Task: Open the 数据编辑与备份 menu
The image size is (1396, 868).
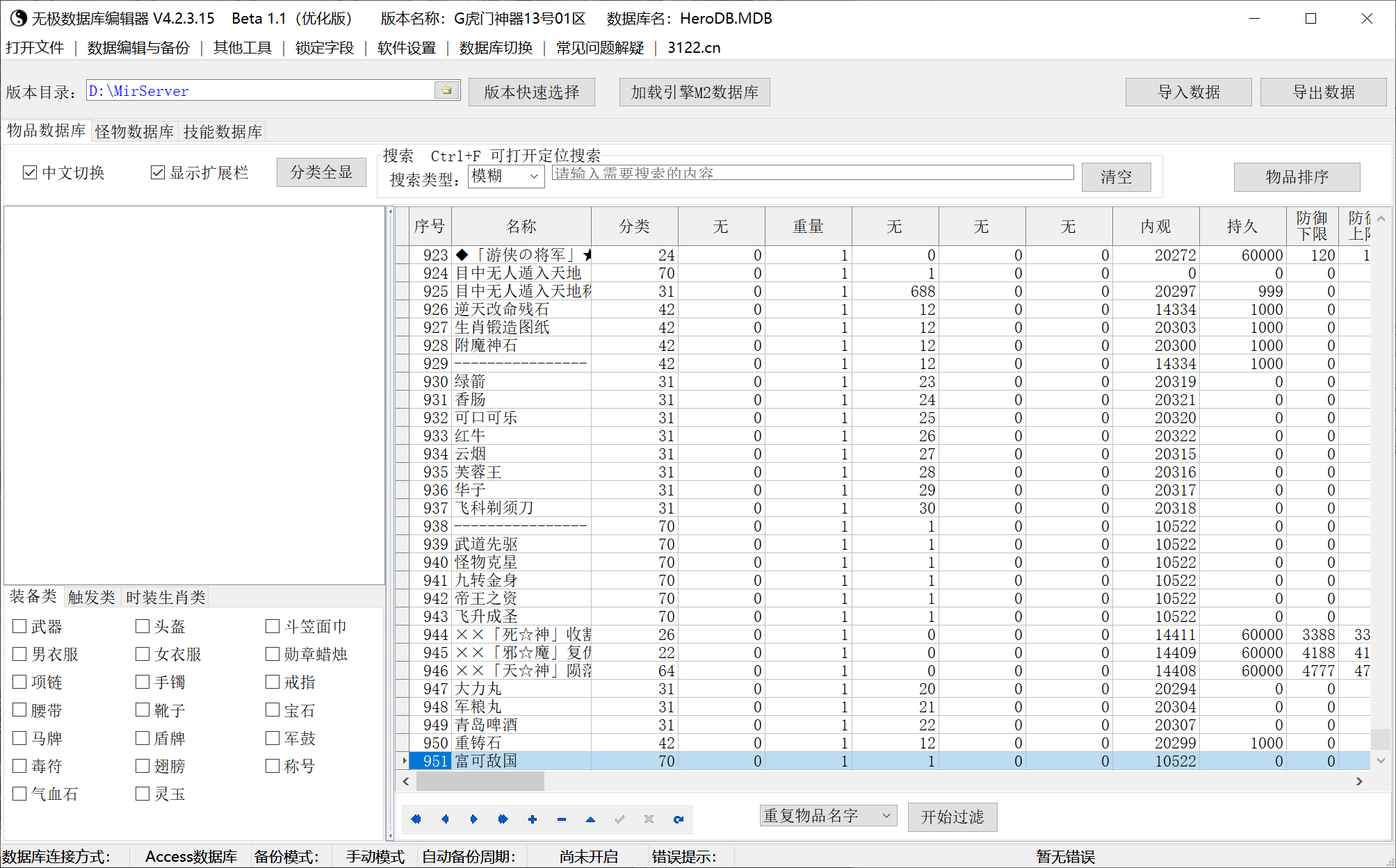Action: (138, 47)
